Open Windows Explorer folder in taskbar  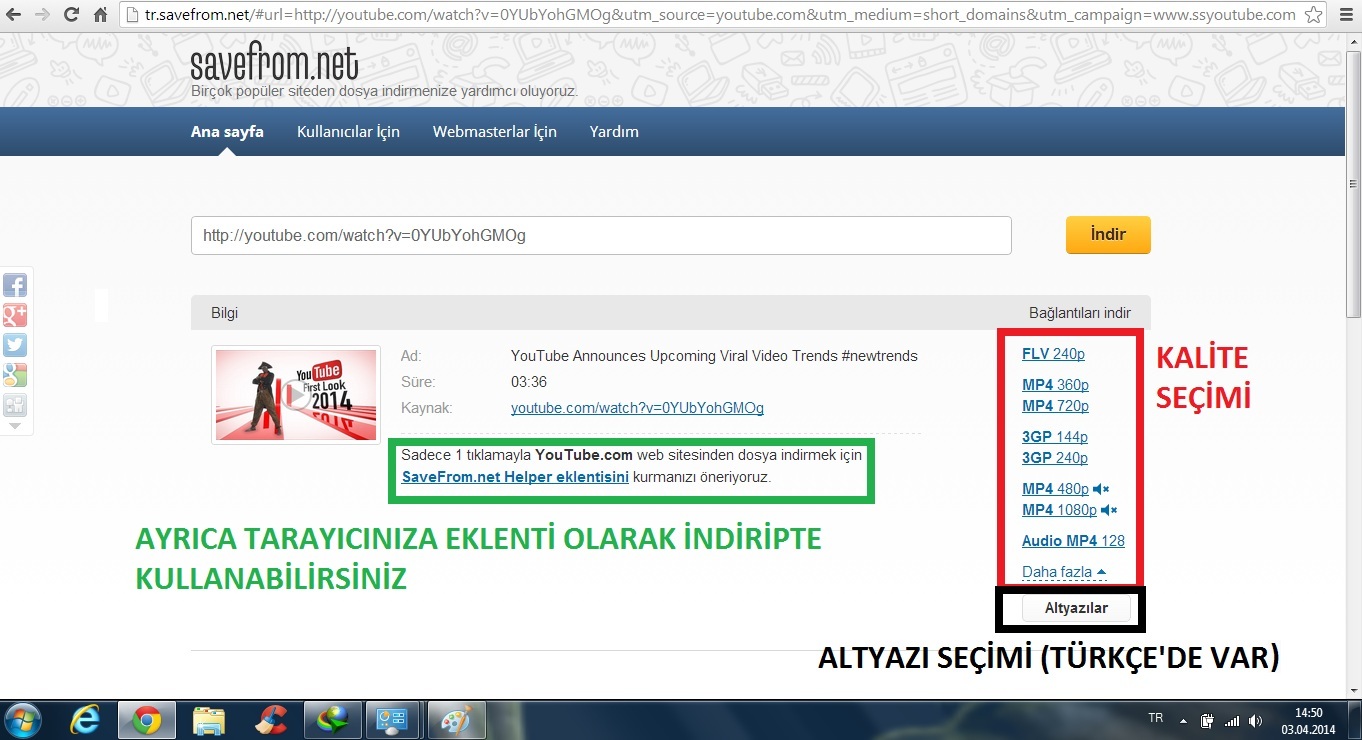point(209,719)
